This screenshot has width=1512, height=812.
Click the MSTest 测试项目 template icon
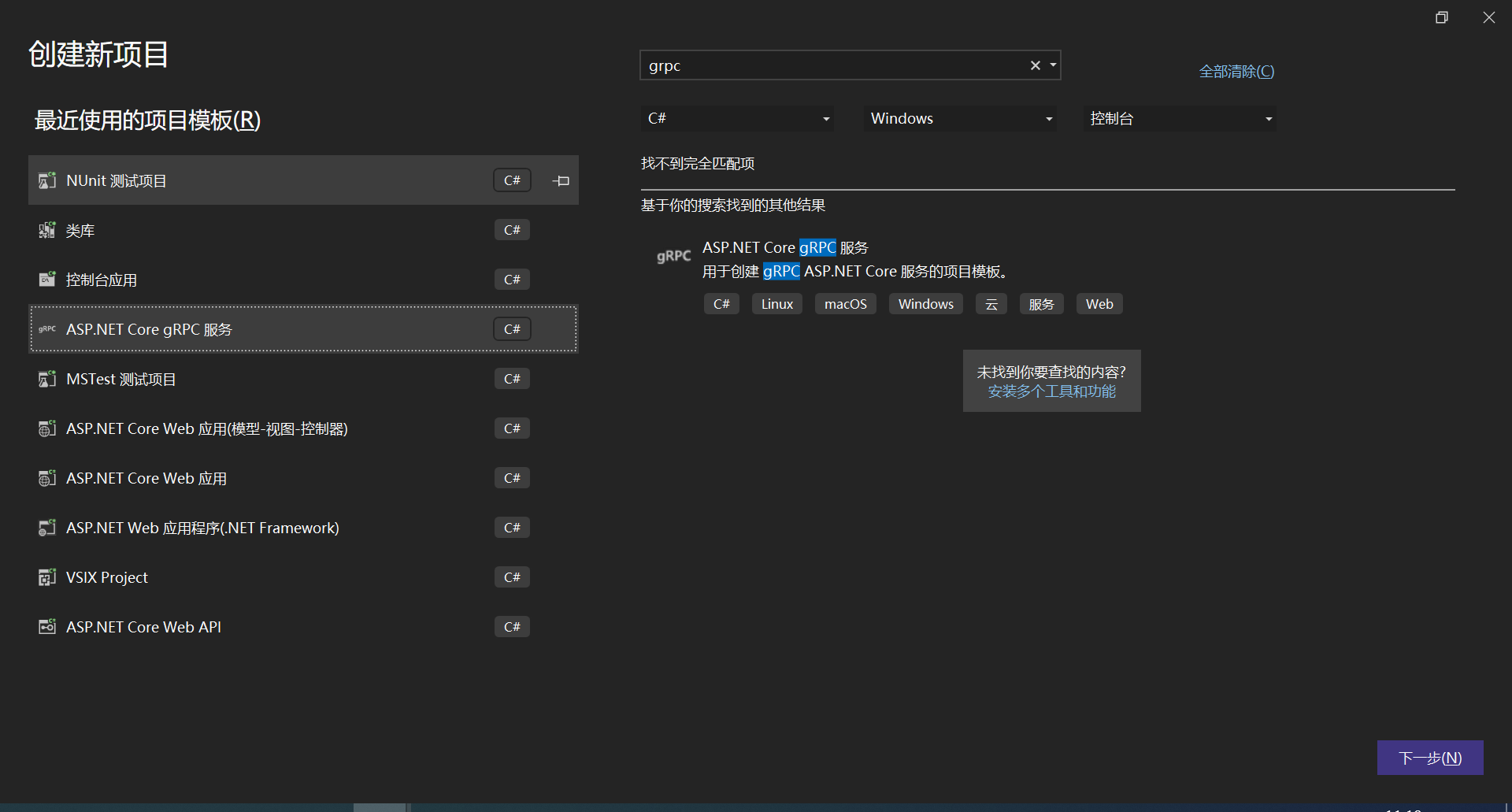(x=47, y=379)
